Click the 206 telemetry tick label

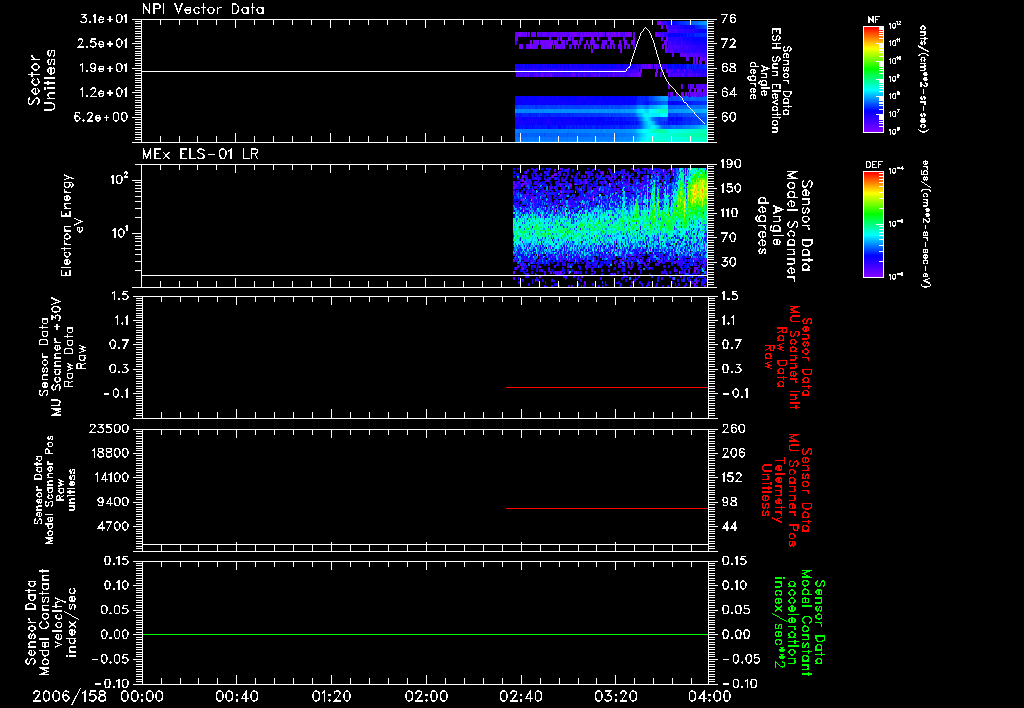(x=731, y=453)
